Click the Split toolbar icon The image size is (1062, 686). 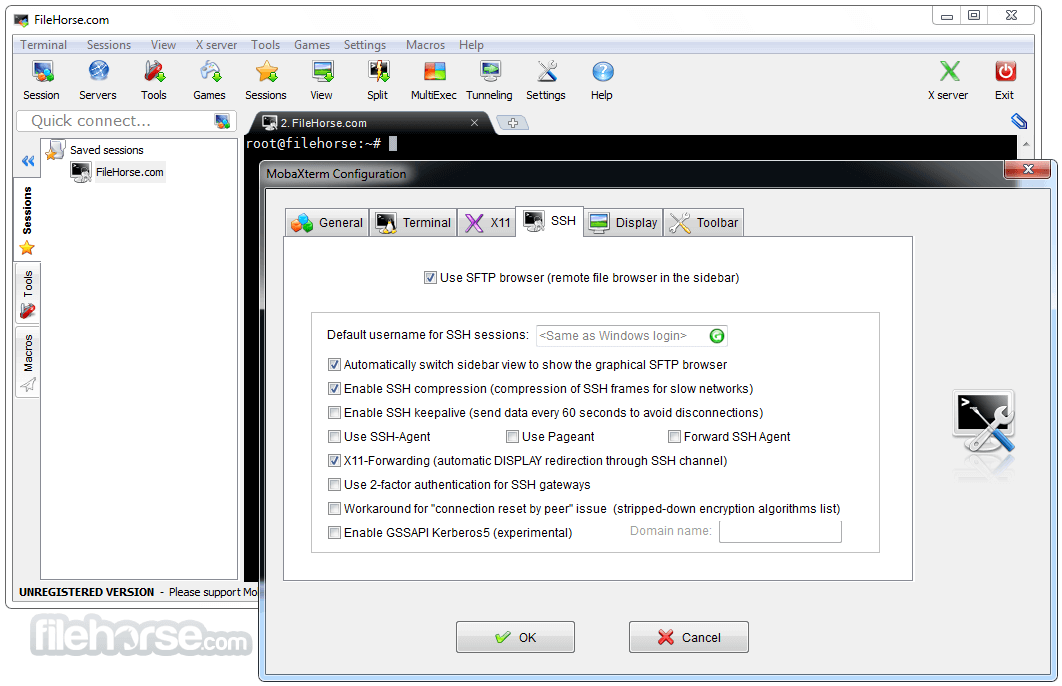[x=377, y=80]
